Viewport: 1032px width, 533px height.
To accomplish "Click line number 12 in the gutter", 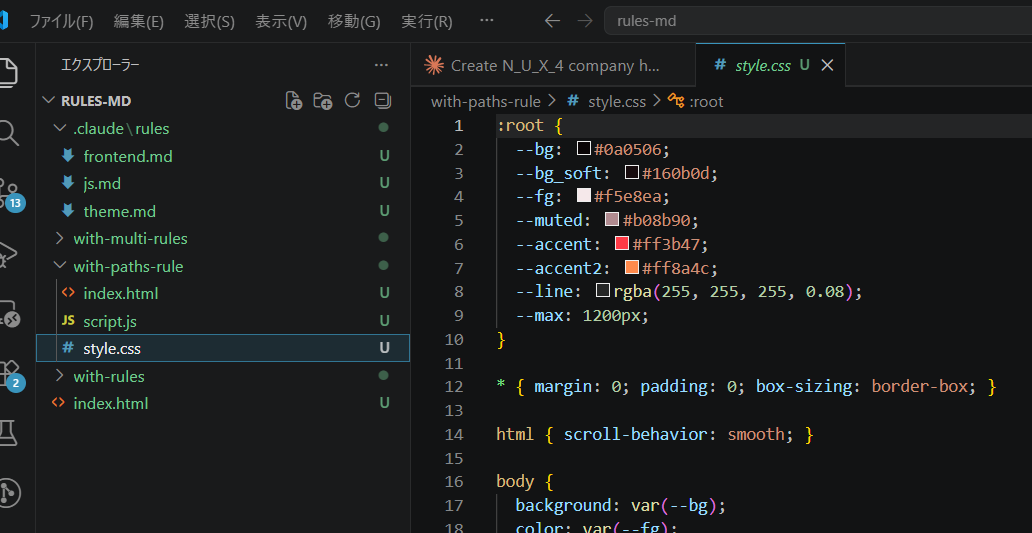I will click(x=454, y=387).
